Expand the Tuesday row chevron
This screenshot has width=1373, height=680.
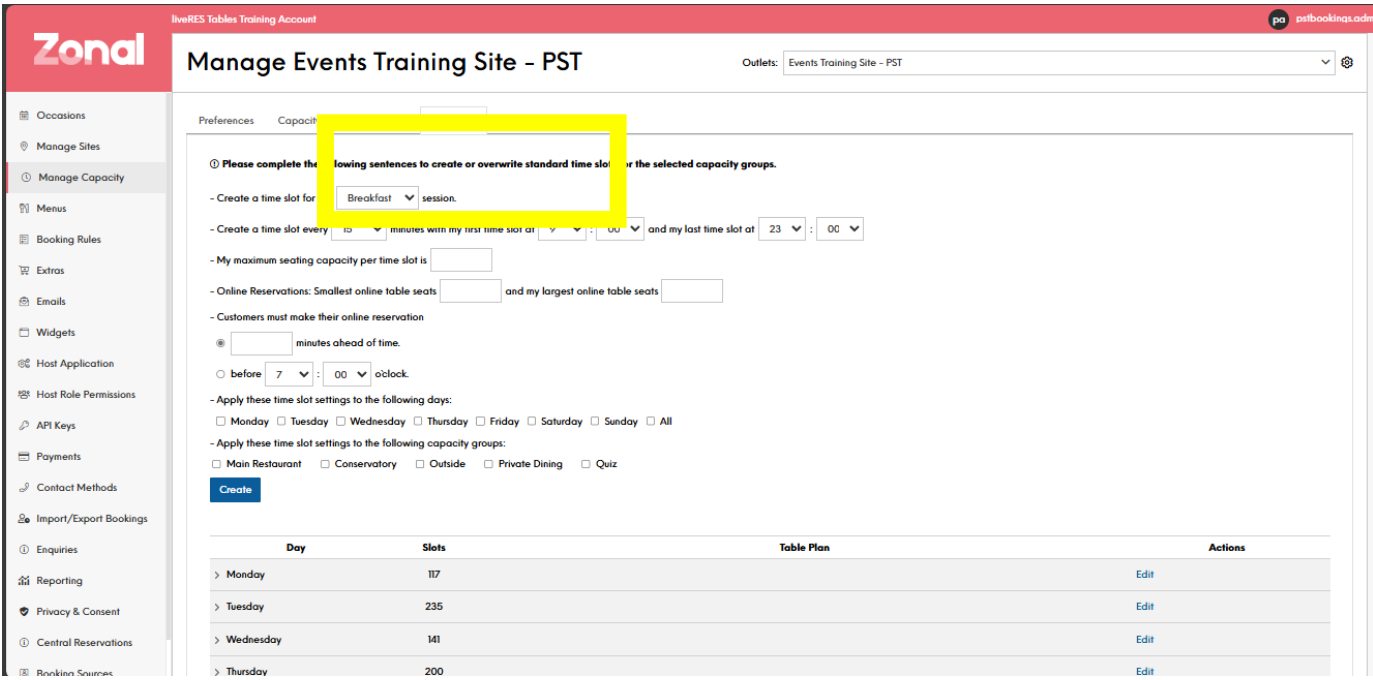pyautogui.click(x=217, y=607)
